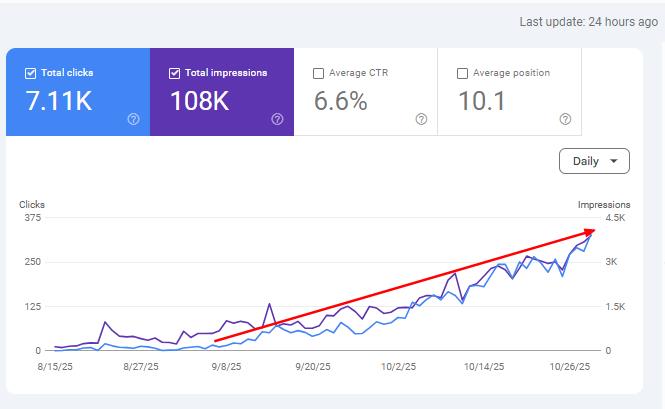Click the dropdown arrow beside Daily
Screen dimensions: 665x409
[x=613, y=161]
